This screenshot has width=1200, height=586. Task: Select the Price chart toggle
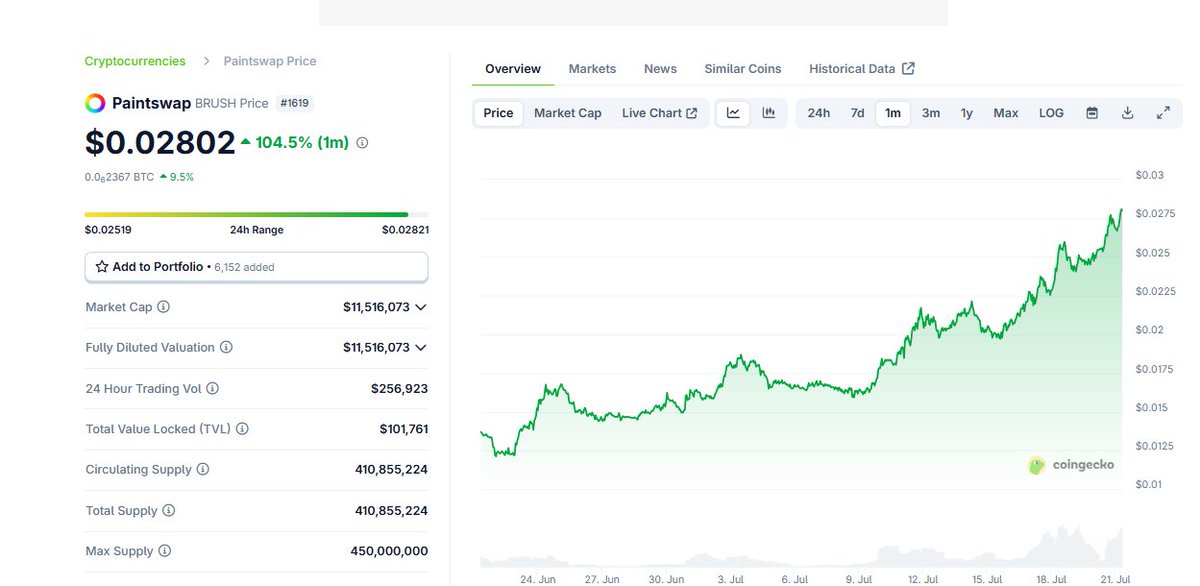coord(498,113)
